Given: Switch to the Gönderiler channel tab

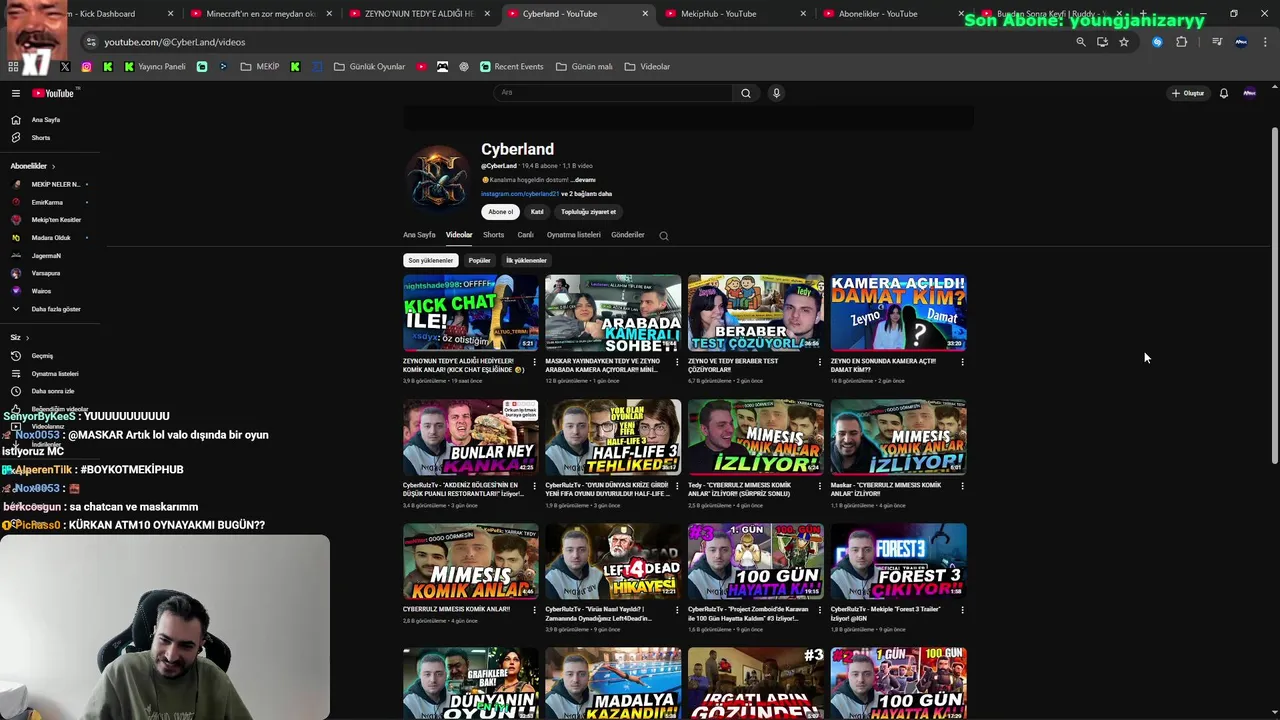Looking at the screenshot, I should 628,235.
